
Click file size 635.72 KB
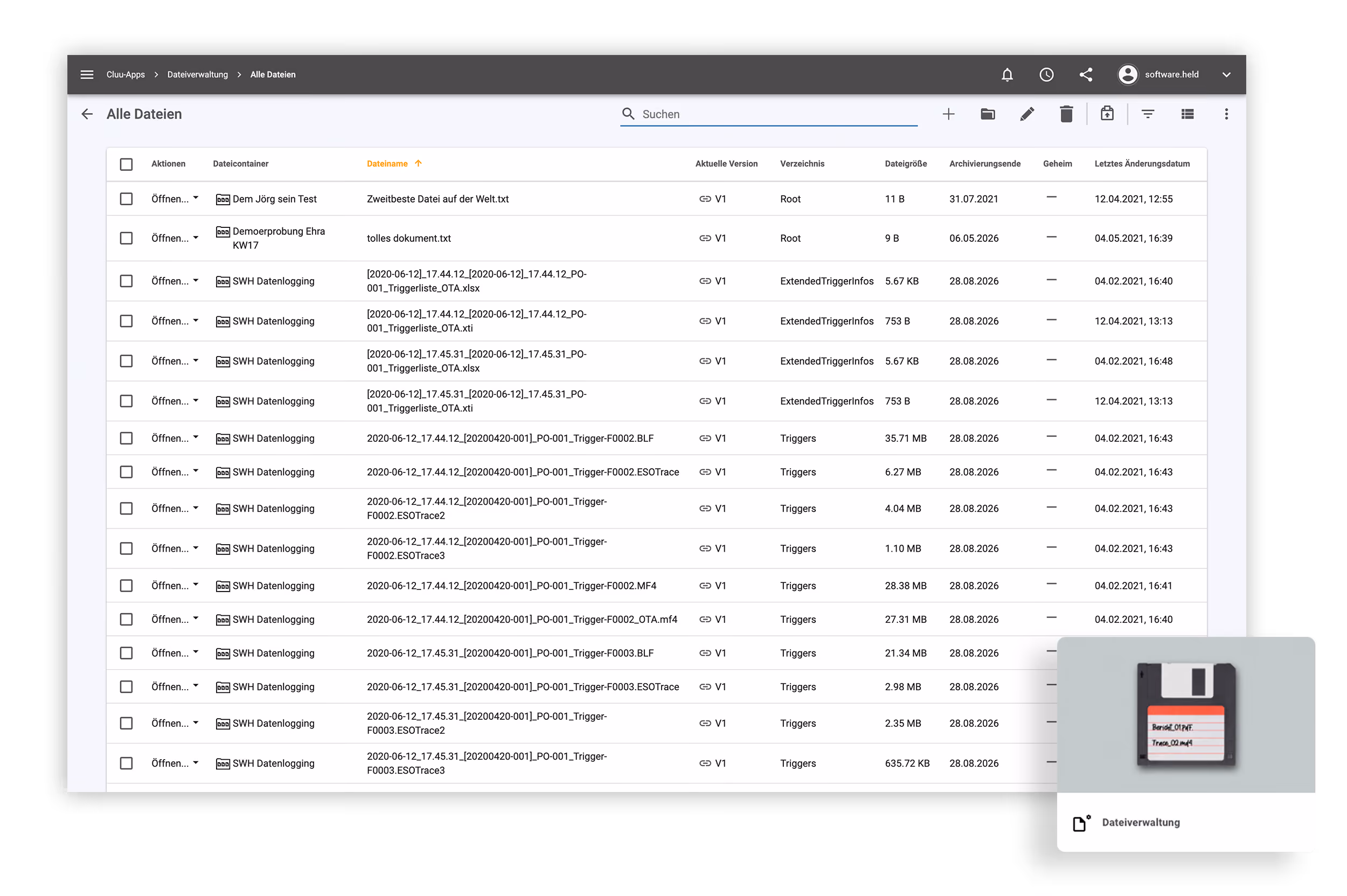[x=907, y=763]
